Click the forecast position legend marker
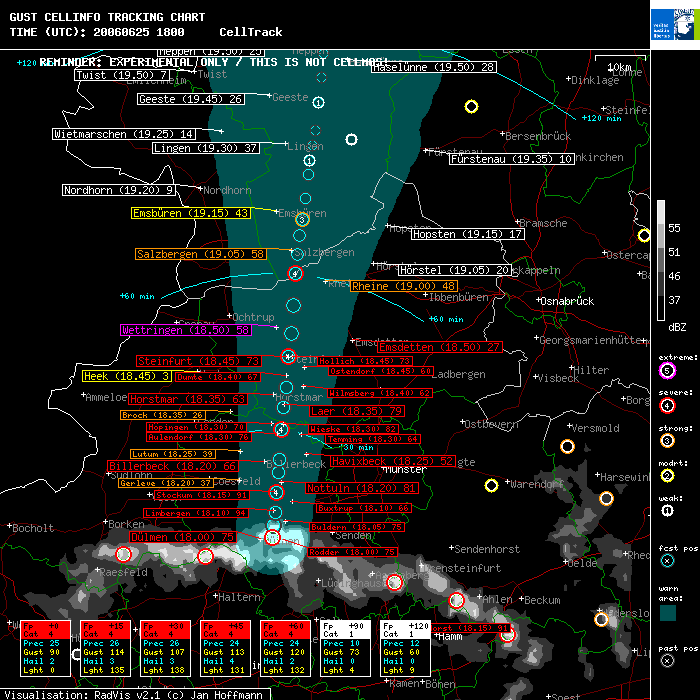 click(x=667, y=562)
